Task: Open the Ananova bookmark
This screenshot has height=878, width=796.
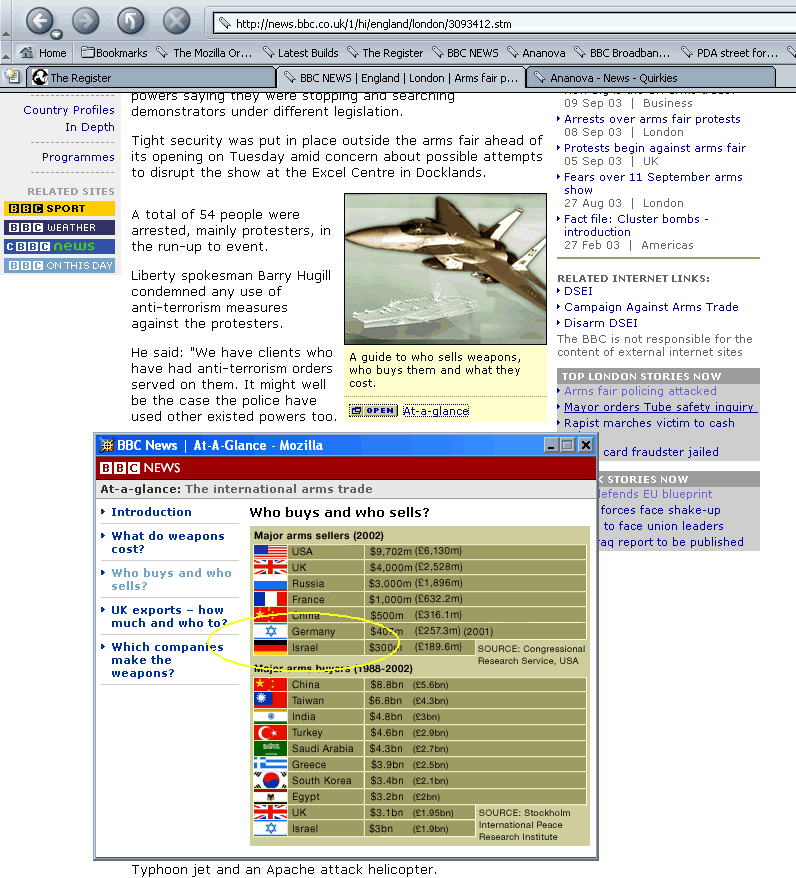Action: coord(536,53)
